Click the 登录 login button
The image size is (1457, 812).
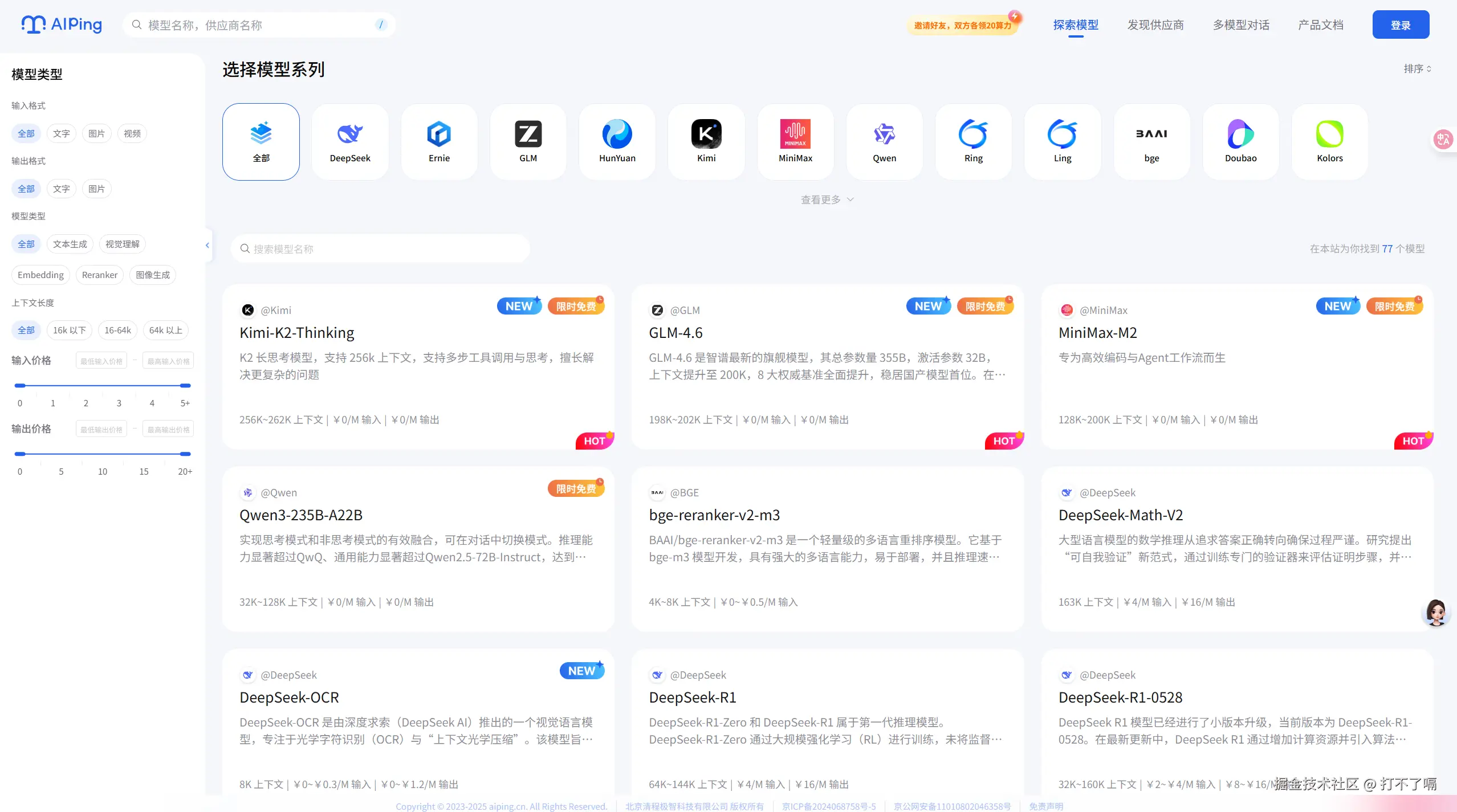pos(1400,25)
